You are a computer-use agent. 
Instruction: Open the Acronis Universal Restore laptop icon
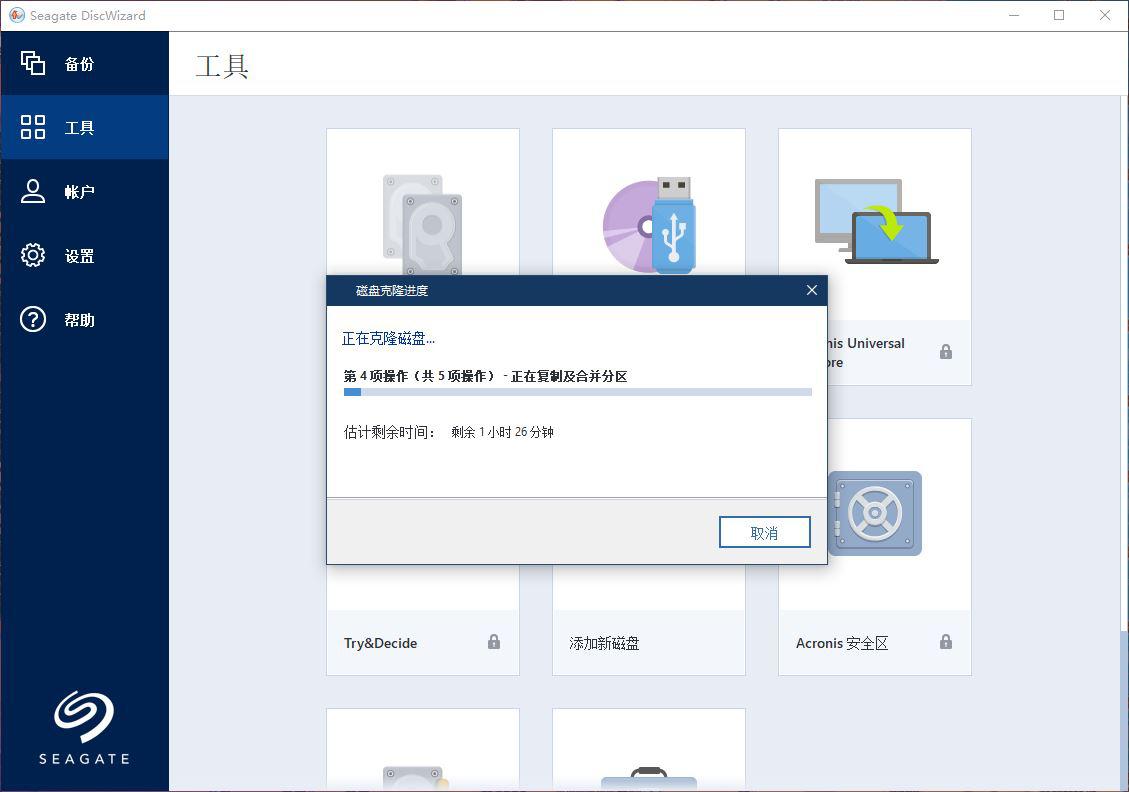click(x=874, y=220)
